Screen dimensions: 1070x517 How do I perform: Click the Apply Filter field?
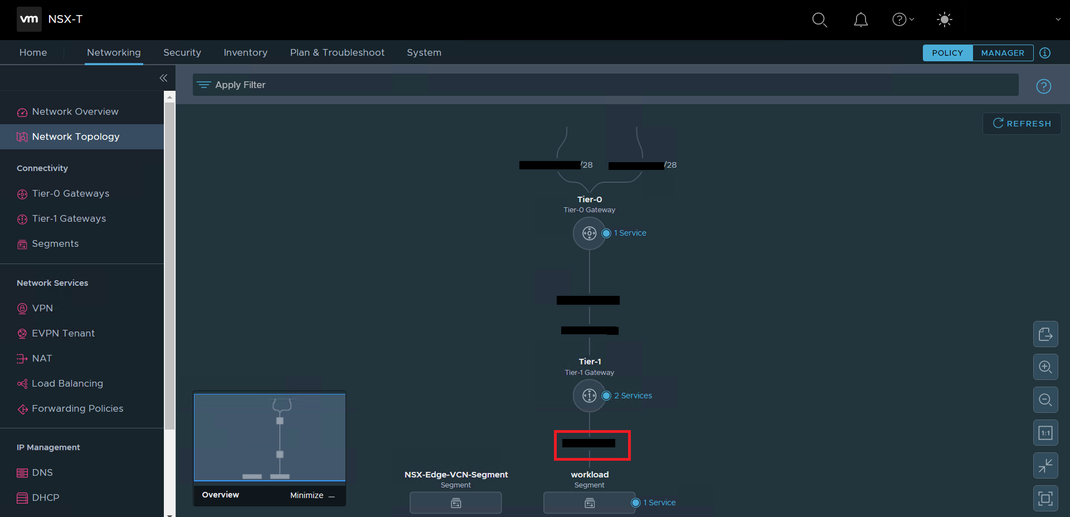coord(605,85)
